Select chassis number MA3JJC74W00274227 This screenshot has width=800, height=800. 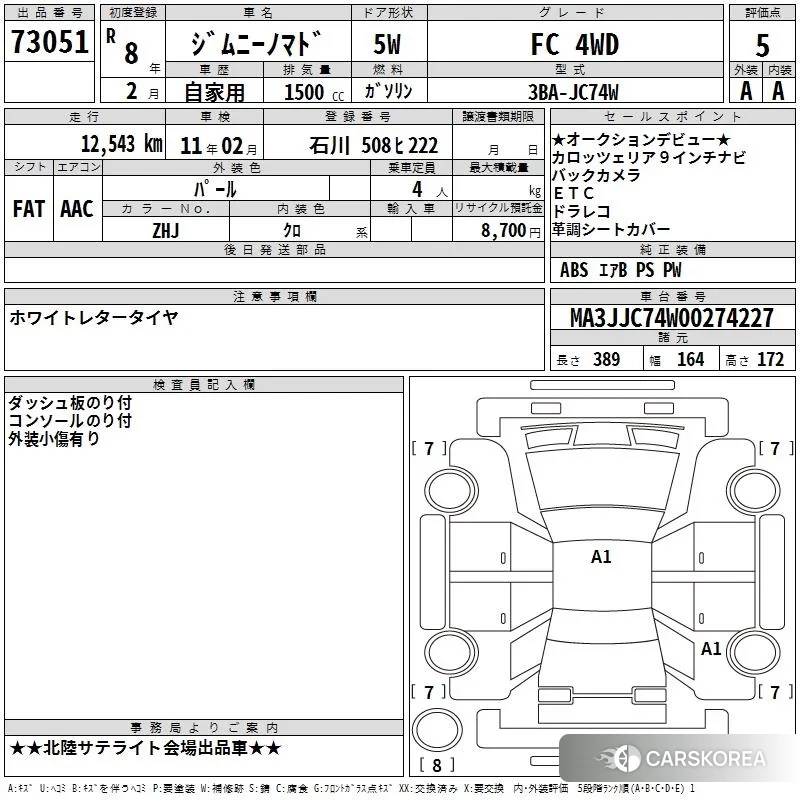672,318
